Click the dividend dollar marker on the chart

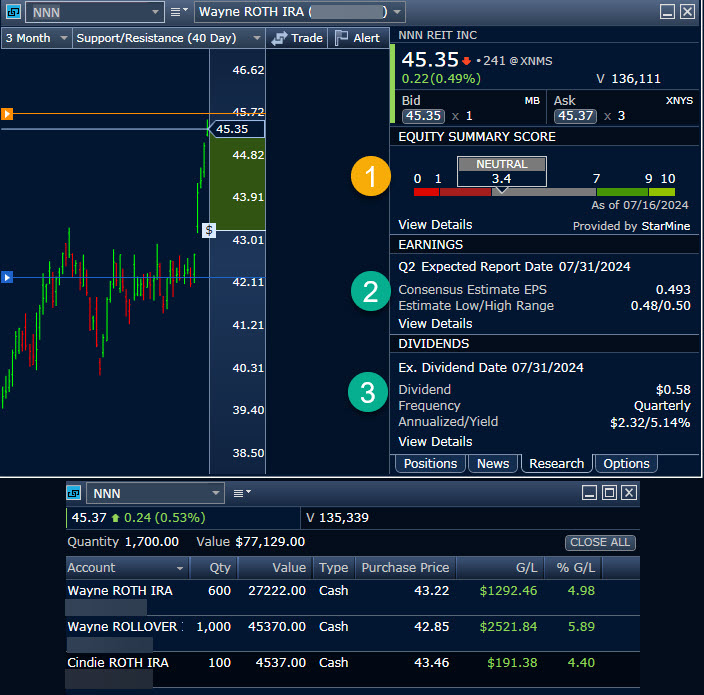pyautogui.click(x=208, y=230)
